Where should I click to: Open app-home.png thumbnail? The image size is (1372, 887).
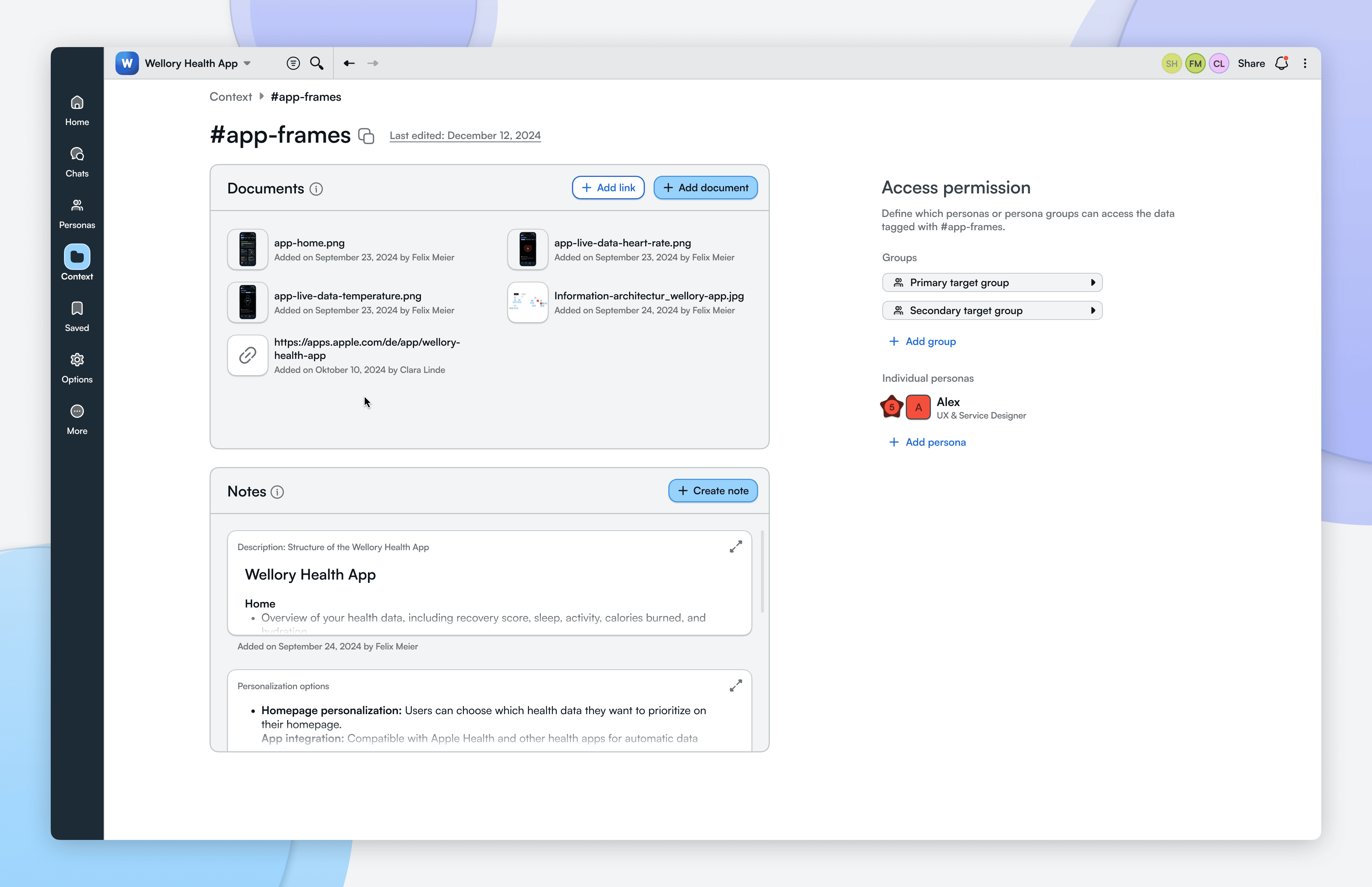click(247, 249)
